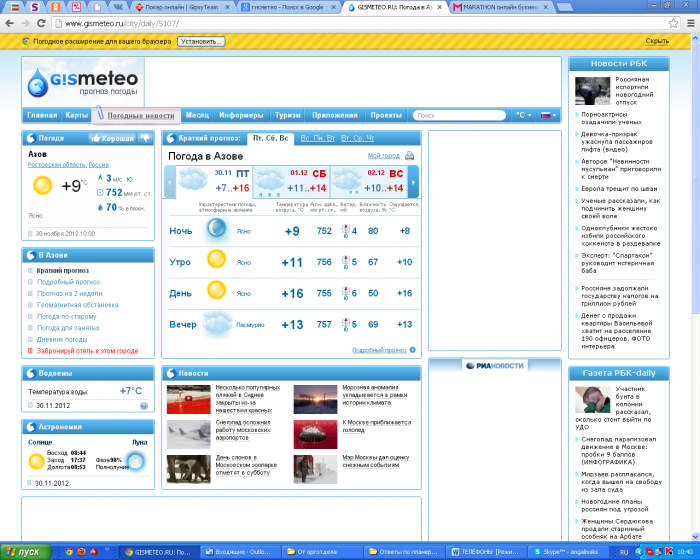The width and height of the screenshot is (700, 560).
Task: Show previous days with left forecast arrow
Action: (x=170, y=182)
